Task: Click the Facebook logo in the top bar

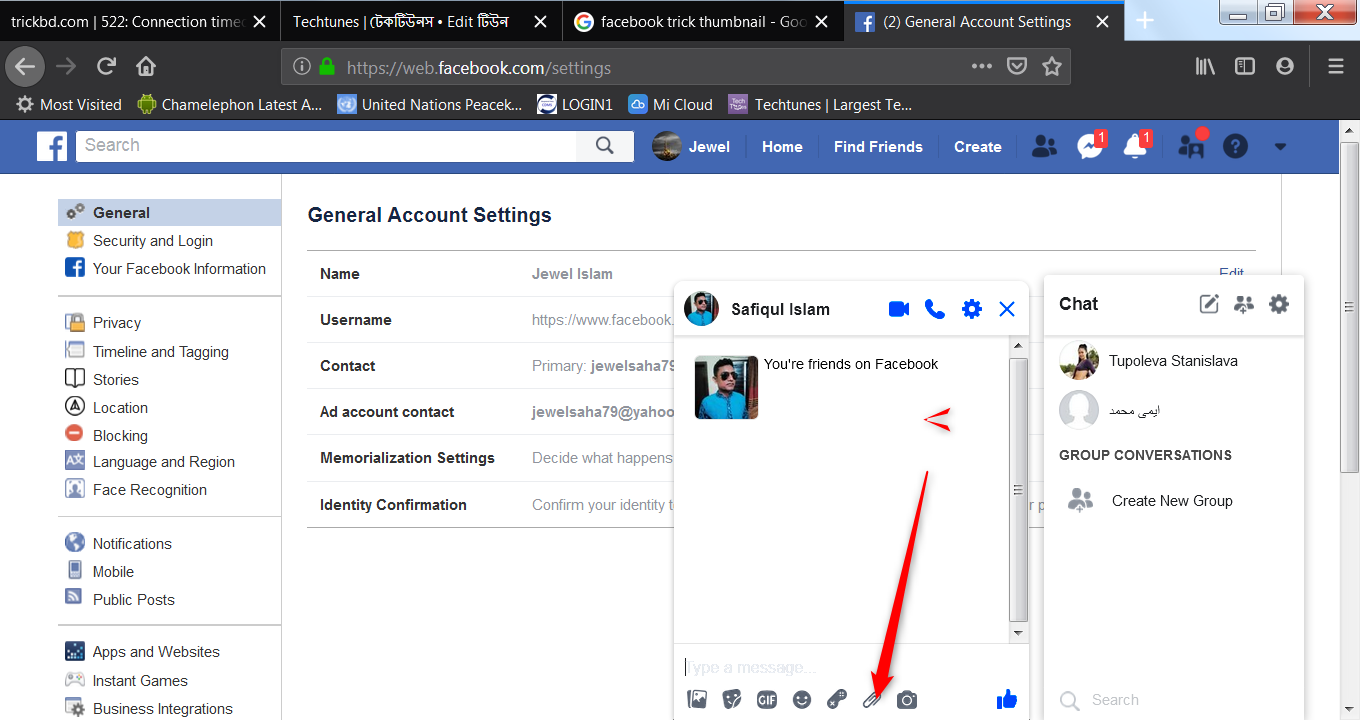Action: click(x=52, y=146)
